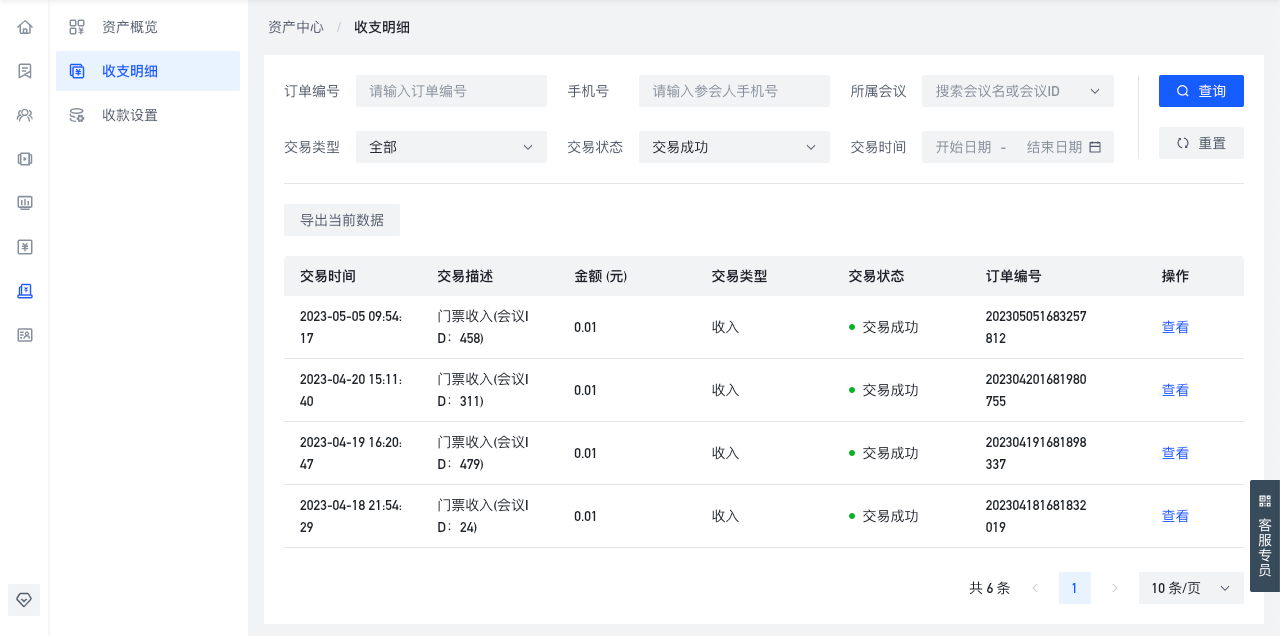Focus the 订单编号 input field

point(451,91)
